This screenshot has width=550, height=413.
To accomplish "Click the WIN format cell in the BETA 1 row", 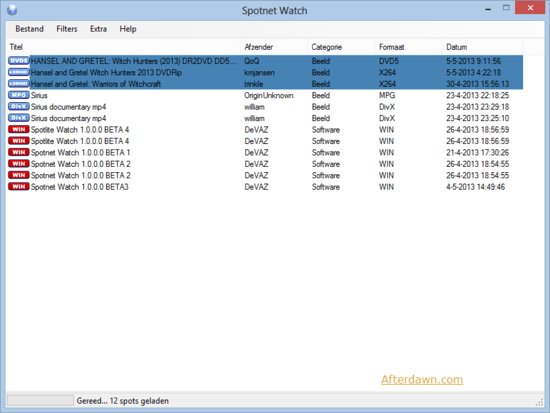I will click(386, 152).
